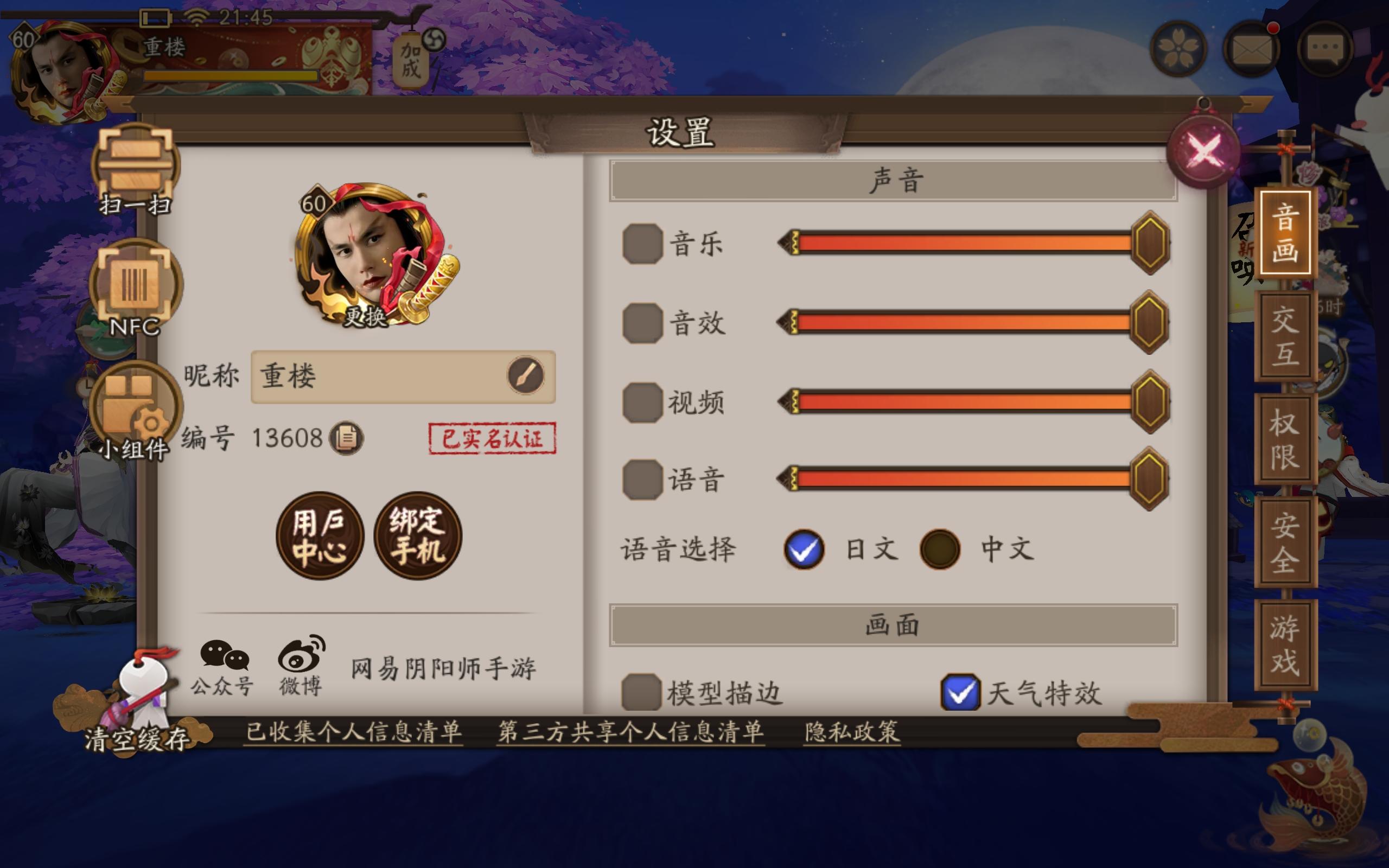Image resolution: width=1389 pixels, height=868 pixels.
Task: Select Chinese (中文) voice option
Action: [x=940, y=550]
